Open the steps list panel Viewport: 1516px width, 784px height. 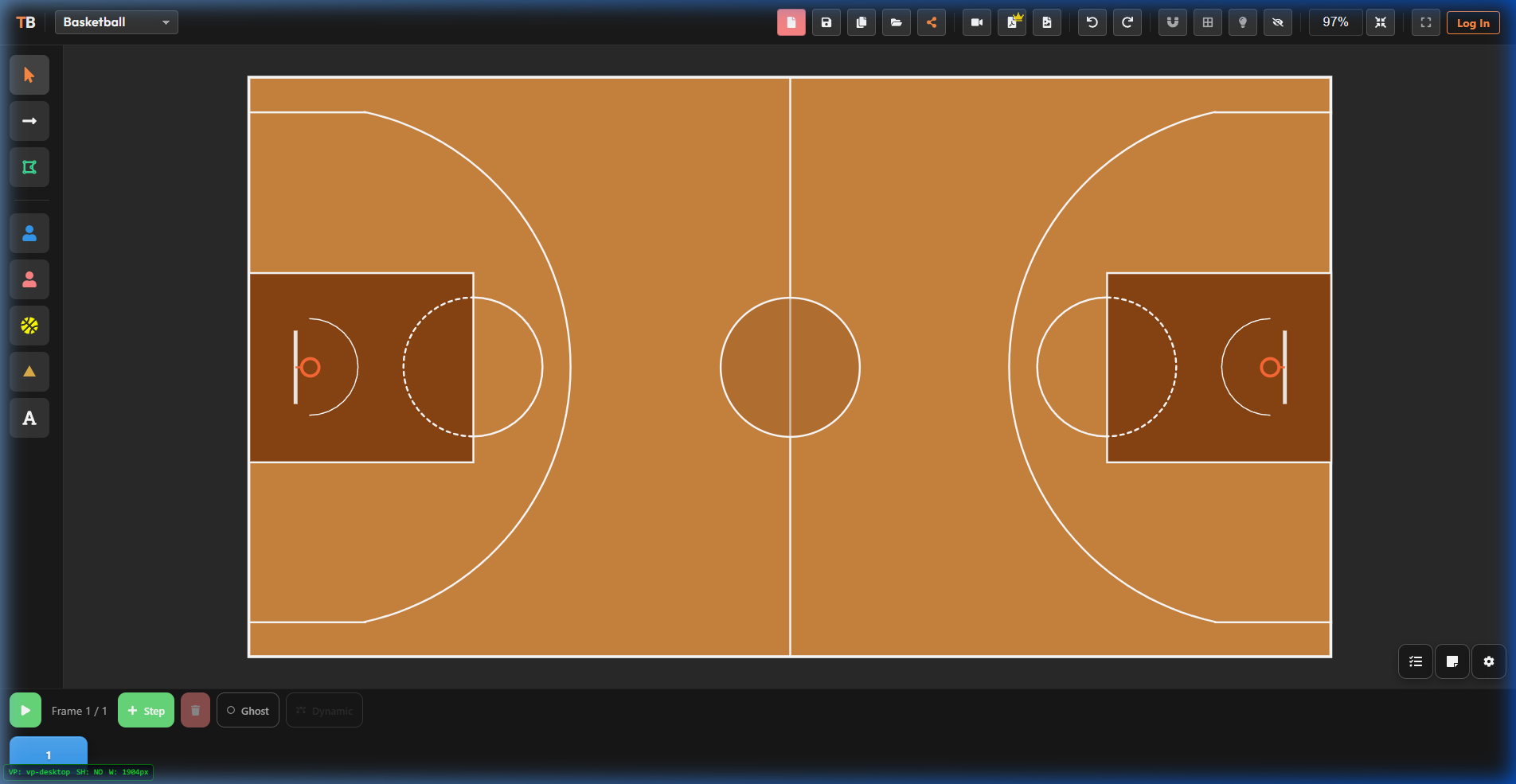[x=1415, y=661]
